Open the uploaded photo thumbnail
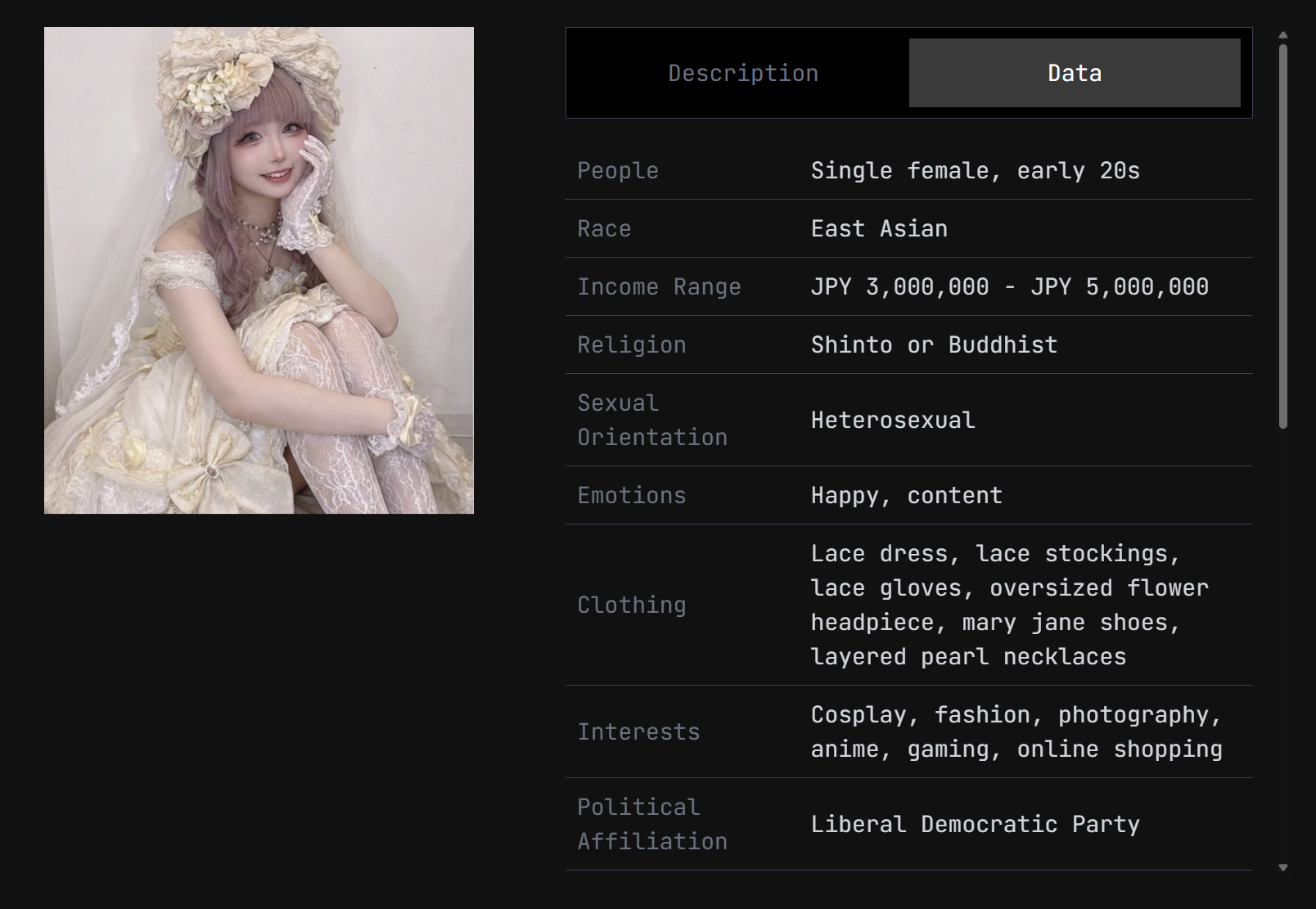The width and height of the screenshot is (1316, 909). (259, 270)
